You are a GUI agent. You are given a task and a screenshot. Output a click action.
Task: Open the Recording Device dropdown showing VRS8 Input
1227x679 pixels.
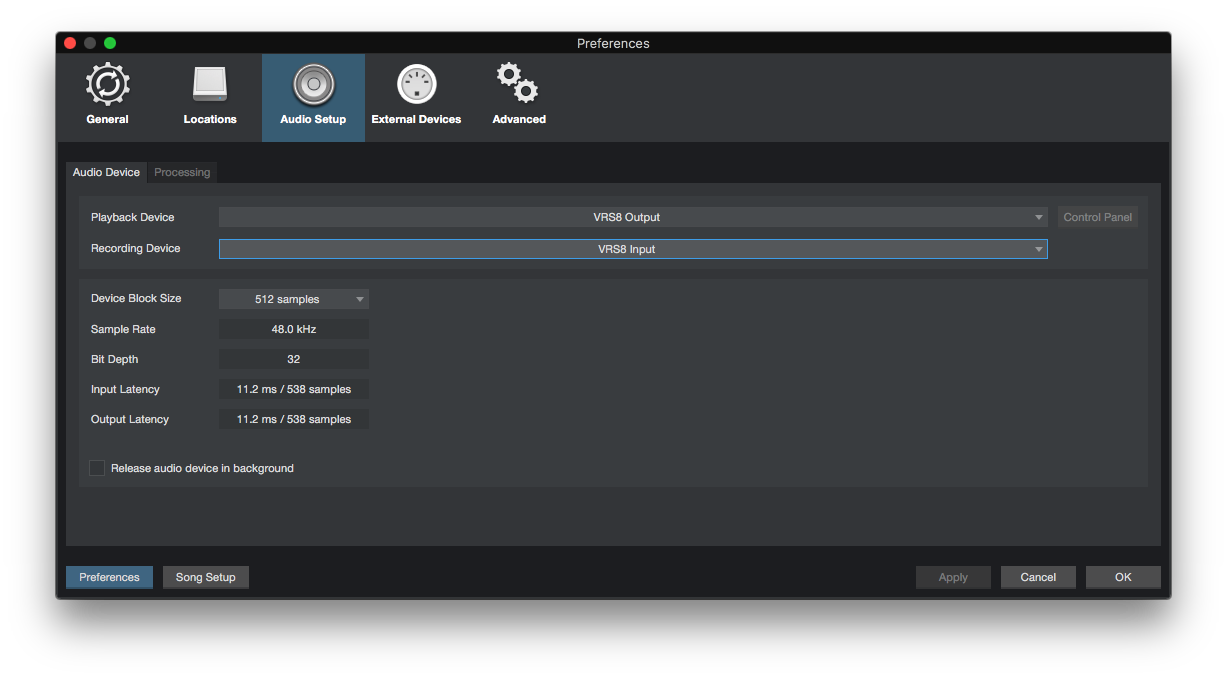pos(633,249)
